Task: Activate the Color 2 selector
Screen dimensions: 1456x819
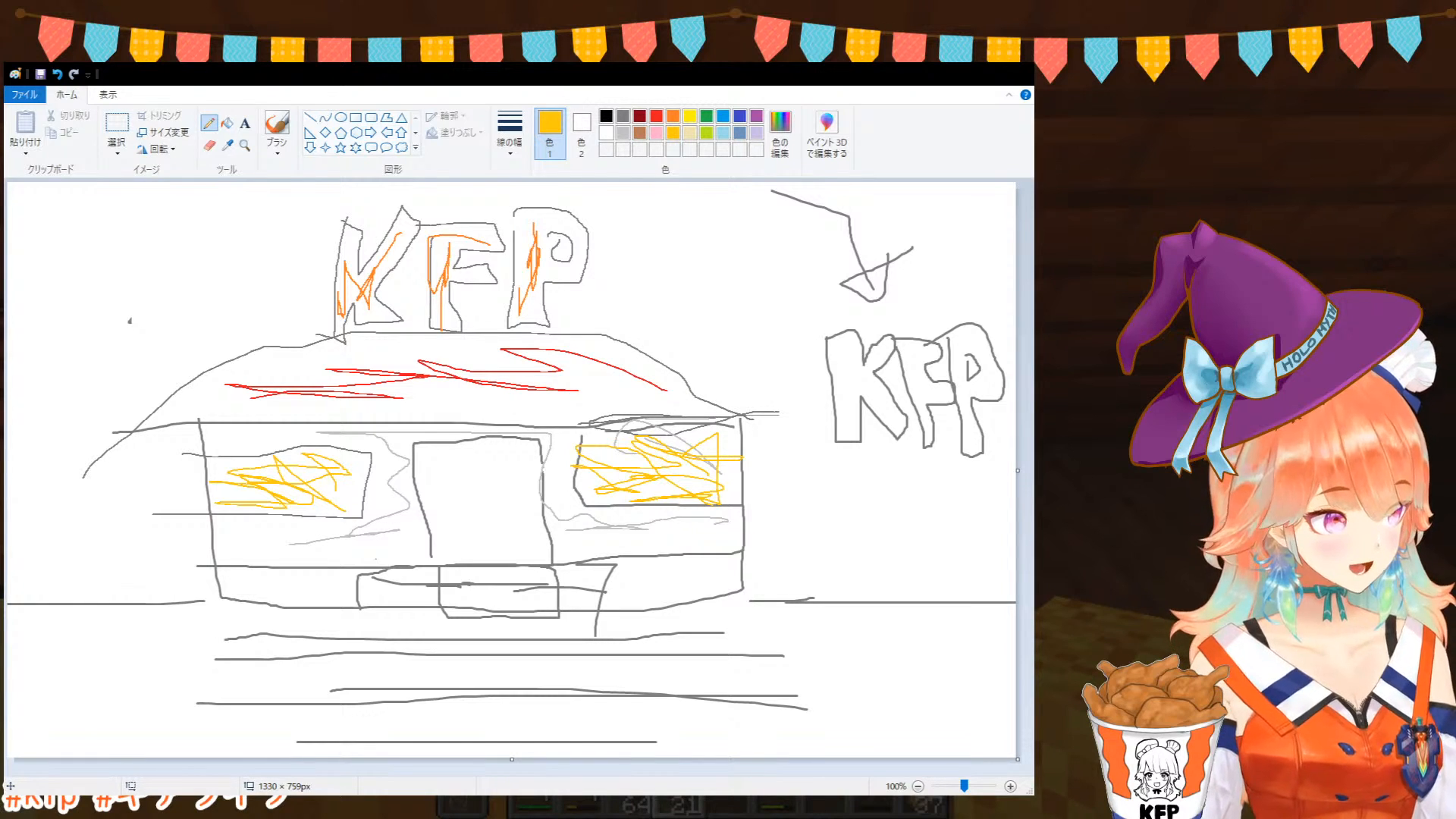Action: coord(582,133)
